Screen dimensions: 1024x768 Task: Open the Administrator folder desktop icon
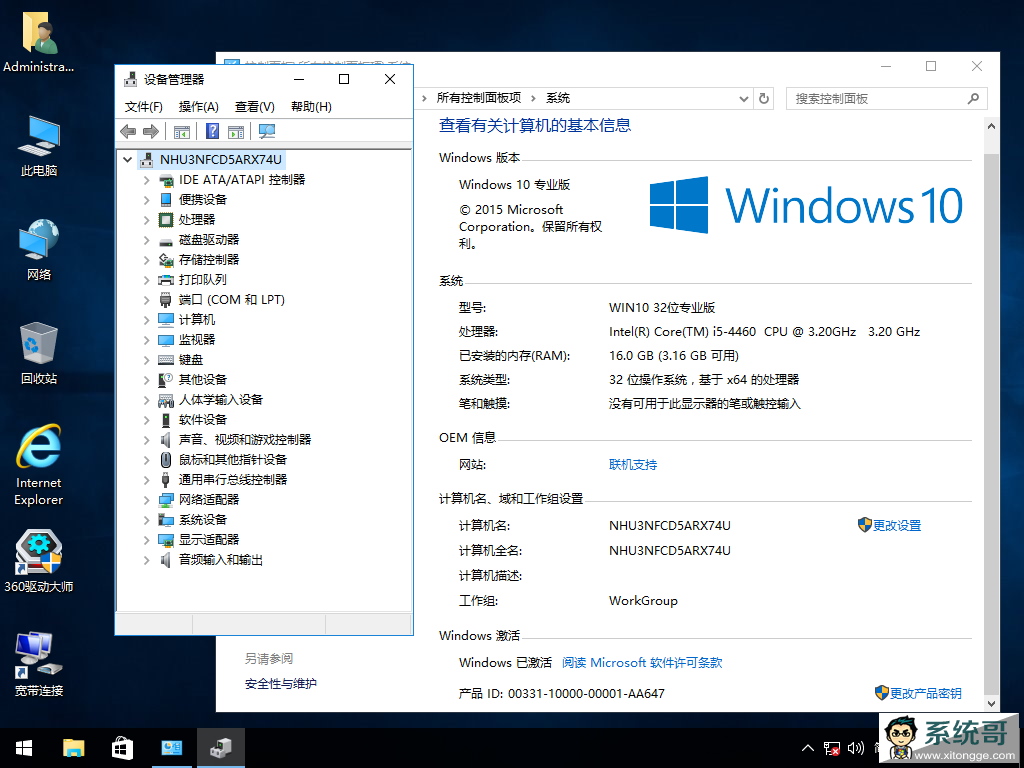(x=39, y=43)
